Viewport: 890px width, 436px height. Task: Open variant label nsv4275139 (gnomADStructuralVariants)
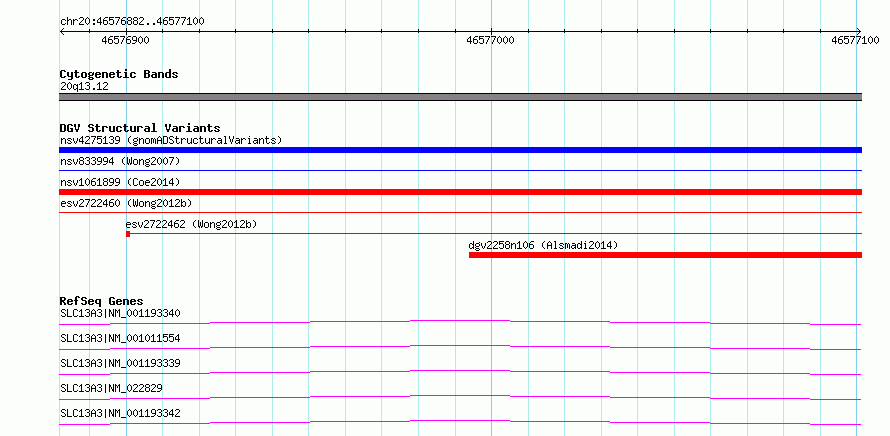point(171,140)
